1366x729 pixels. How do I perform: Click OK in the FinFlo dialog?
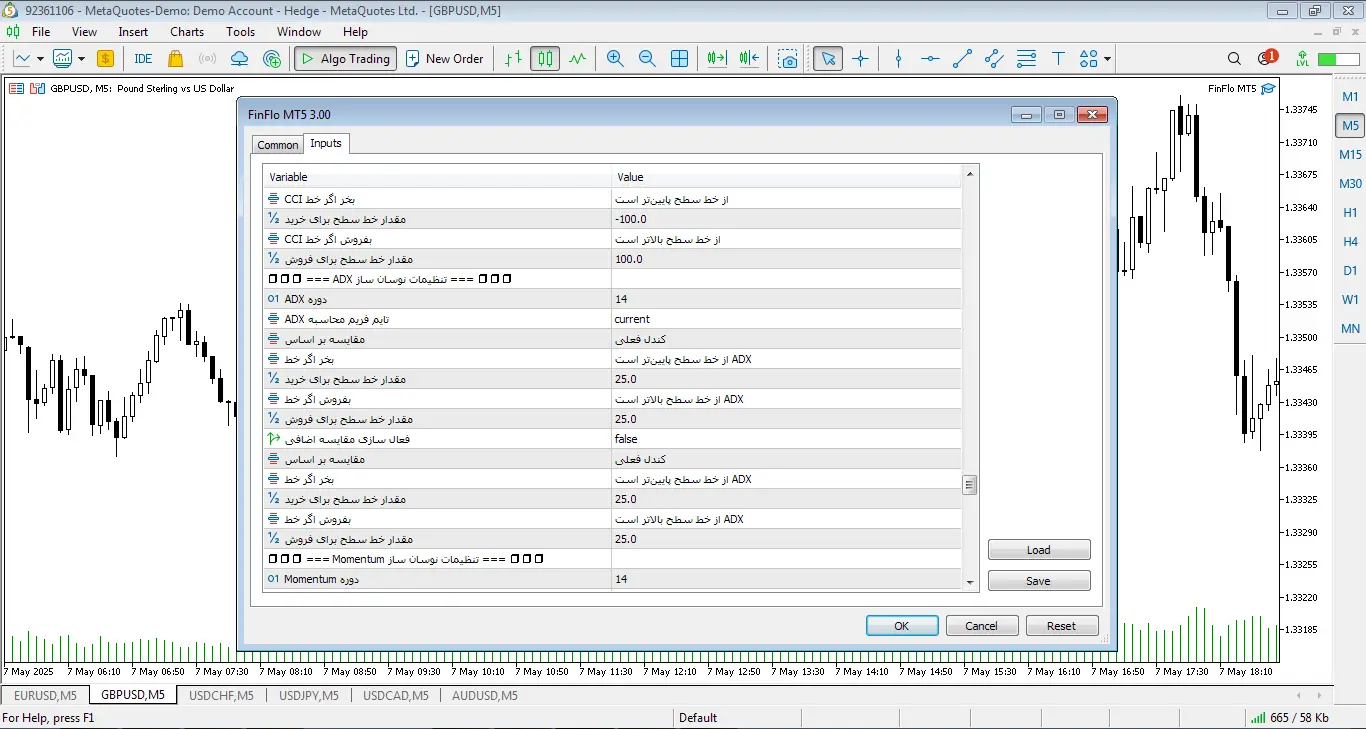[x=902, y=626]
